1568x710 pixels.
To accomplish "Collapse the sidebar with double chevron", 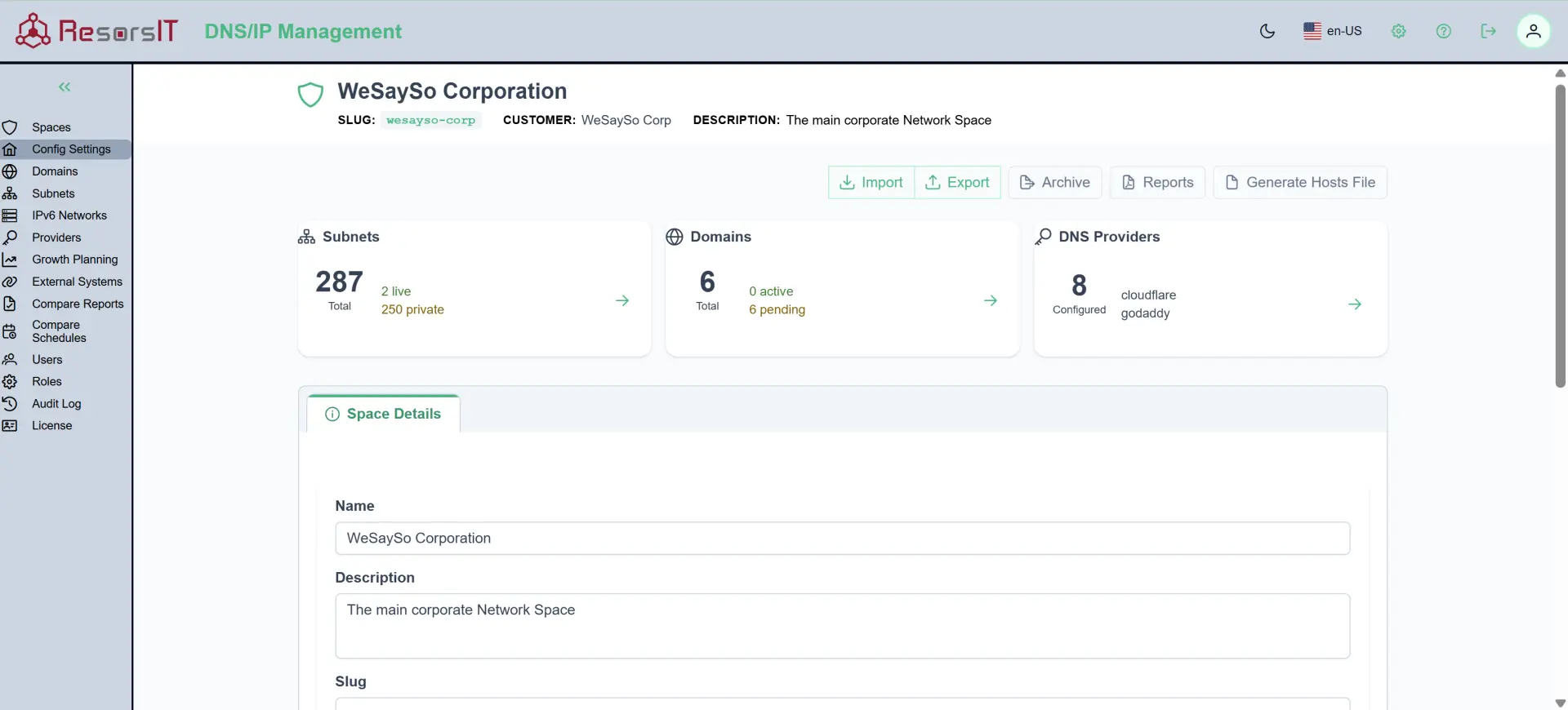I will click(65, 87).
